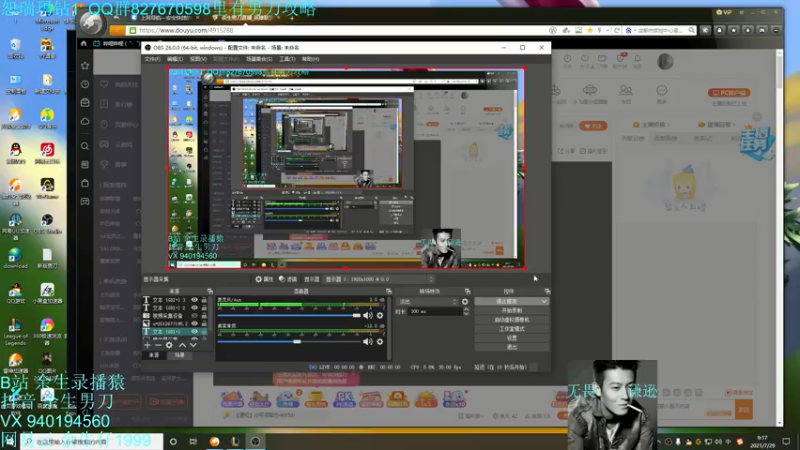Click the 退出 button in Controls

coord(512,347)
